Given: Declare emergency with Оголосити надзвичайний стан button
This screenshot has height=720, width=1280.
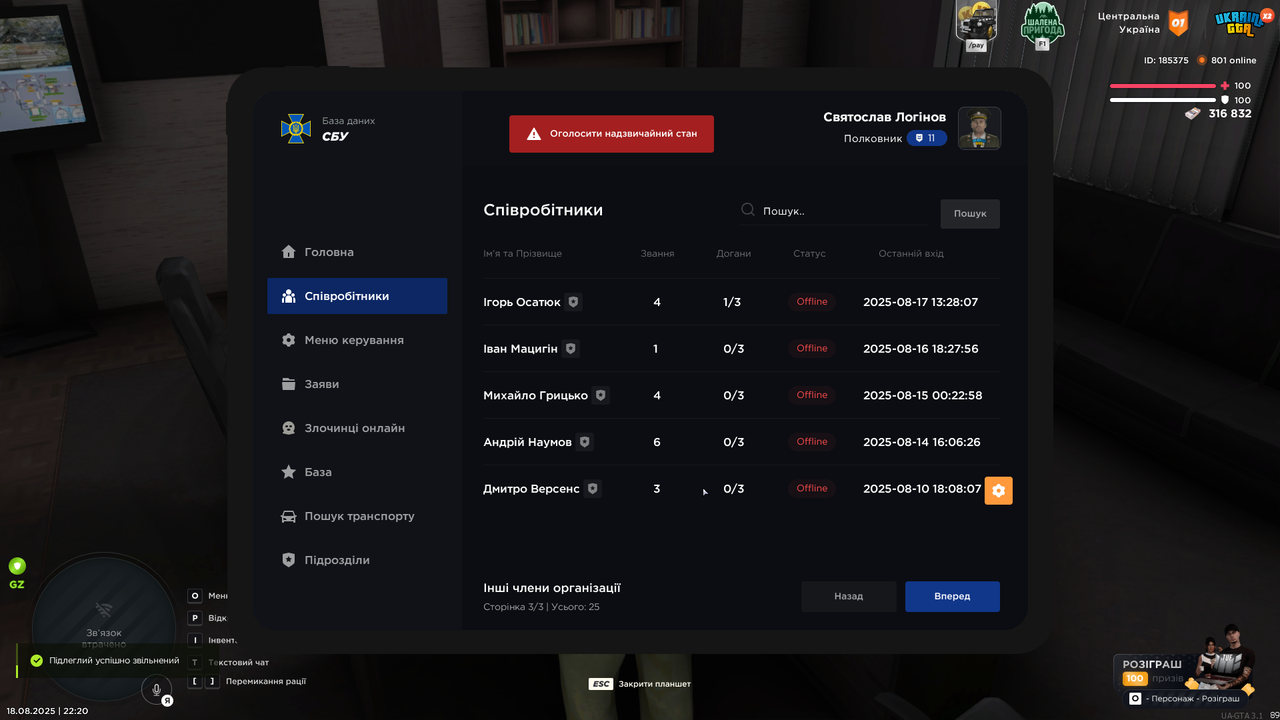Looking at the screenshot, I should pyautogui.click(x=611, y=133).
